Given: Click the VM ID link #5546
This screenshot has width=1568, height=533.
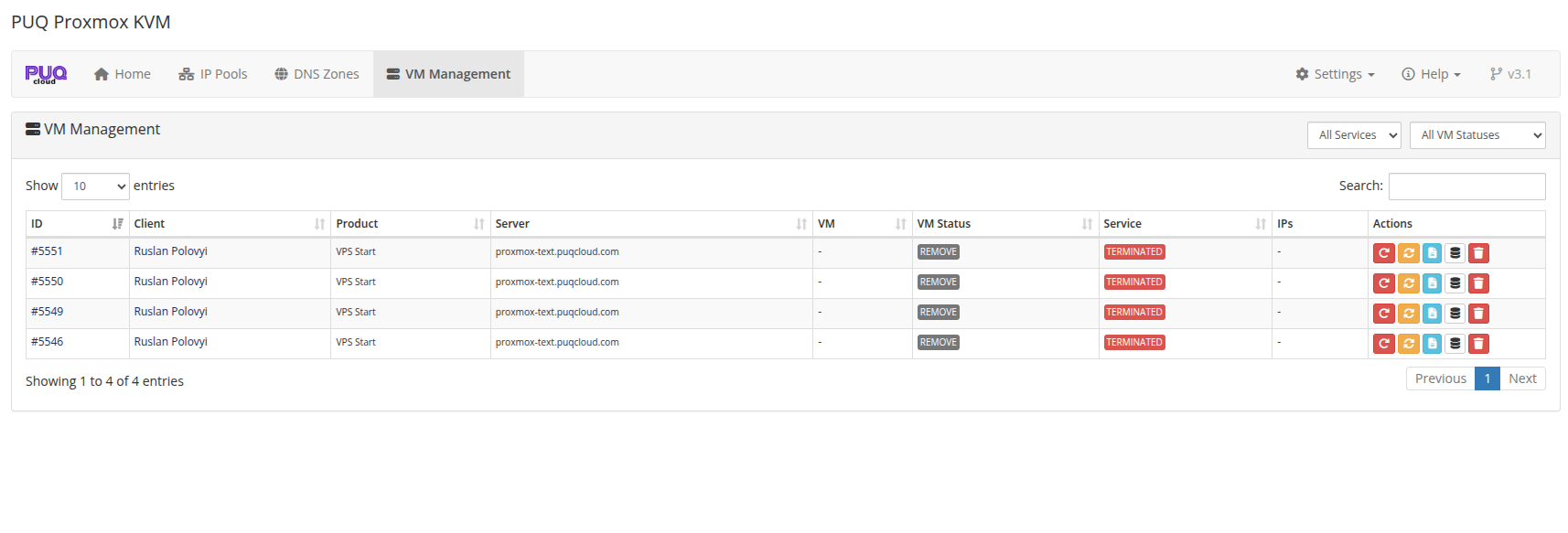Looking at the screenshot, I should [x=48, y=341].
